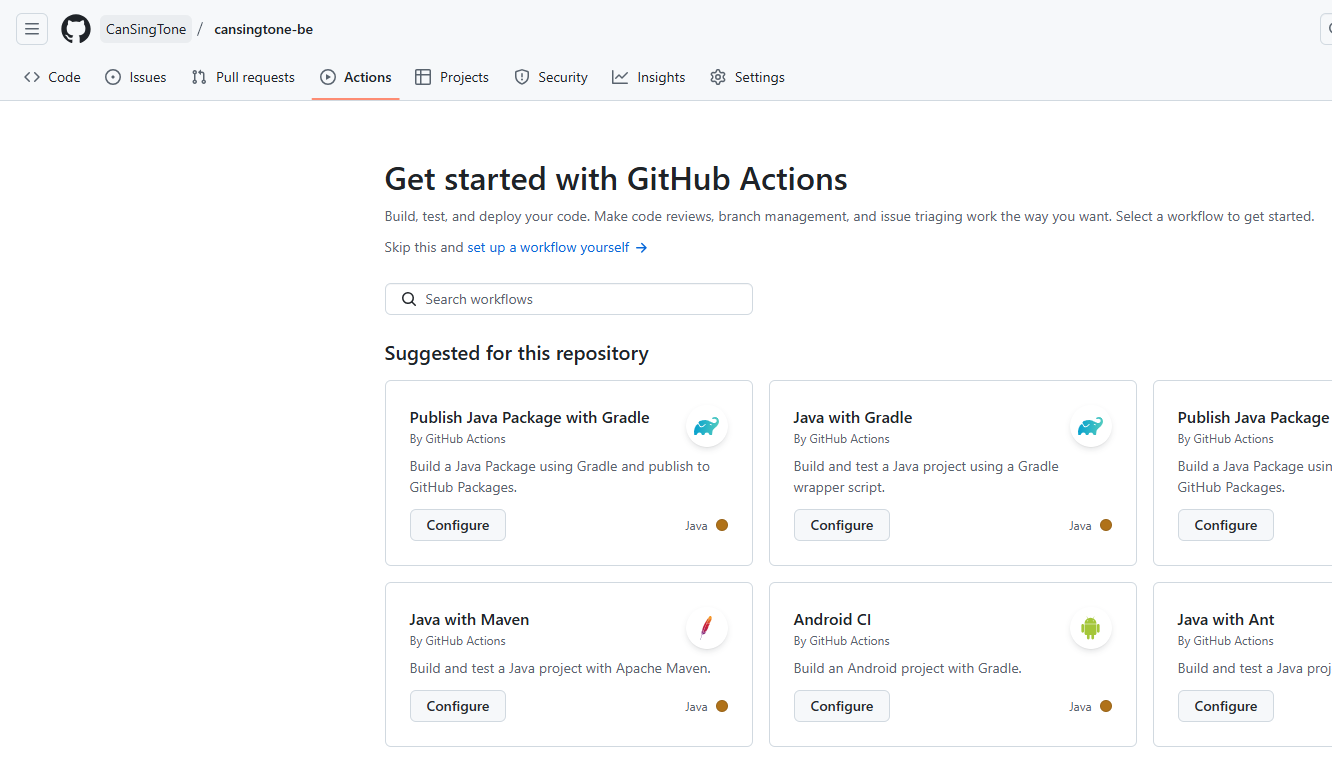Configure the Android CI workflow

pyautogui.click(x=841, y=706)
